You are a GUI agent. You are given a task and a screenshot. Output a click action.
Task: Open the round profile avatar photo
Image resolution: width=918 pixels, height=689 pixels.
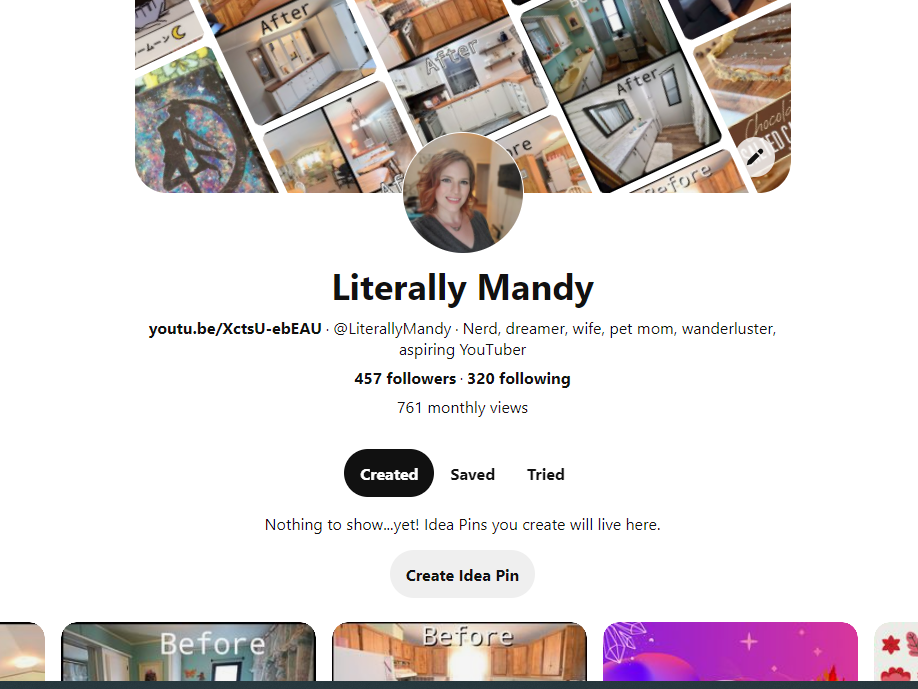pos(463,193)
